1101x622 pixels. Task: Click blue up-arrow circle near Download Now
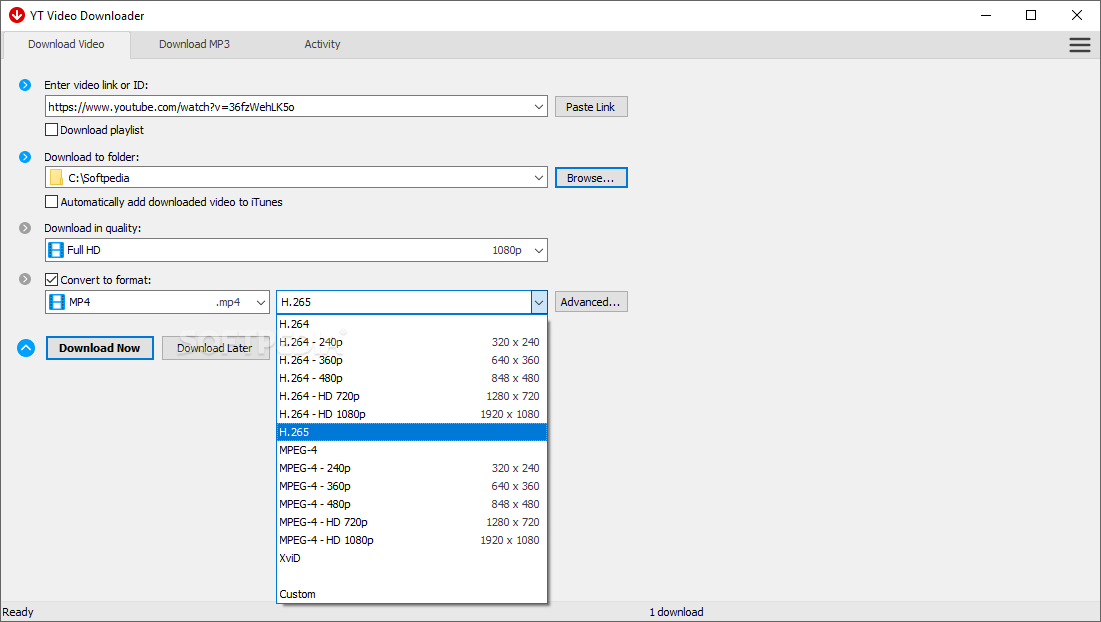[x=26, y=348]
